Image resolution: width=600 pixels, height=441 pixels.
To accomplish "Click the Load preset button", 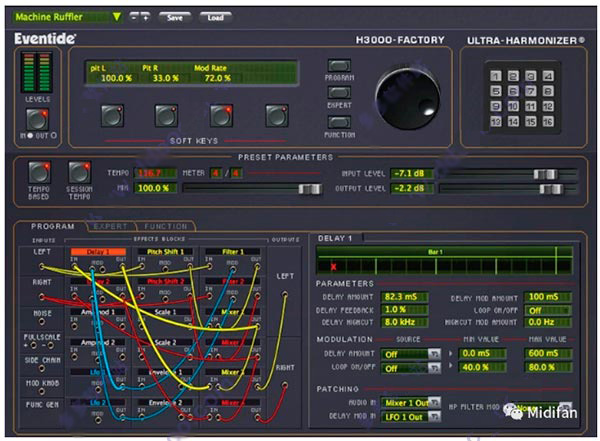I will [215, 18].
